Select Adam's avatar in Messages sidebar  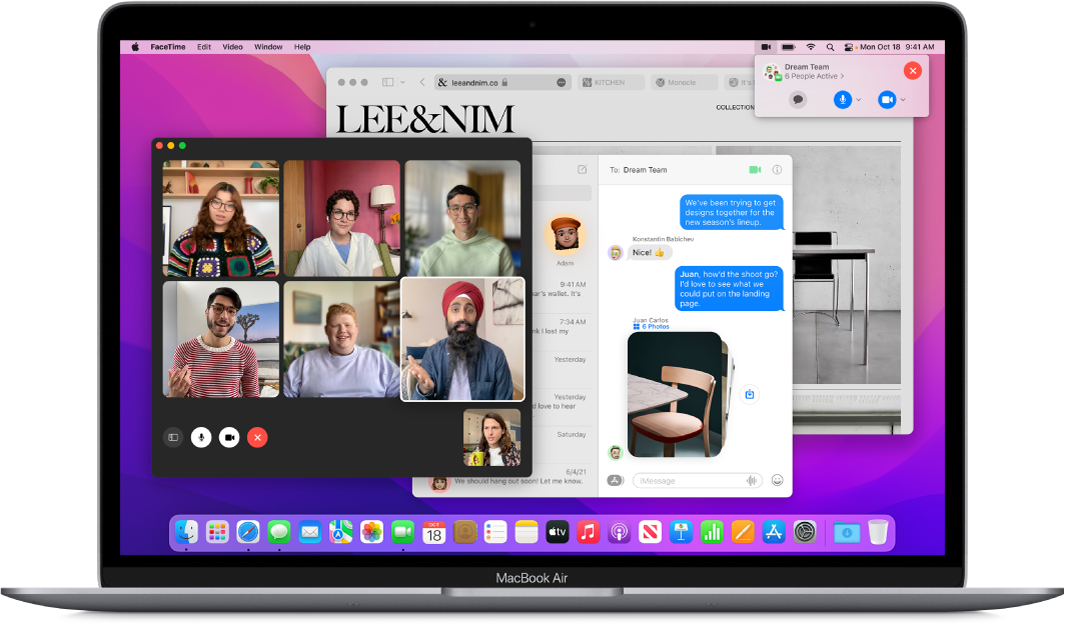tap(565, 234)
